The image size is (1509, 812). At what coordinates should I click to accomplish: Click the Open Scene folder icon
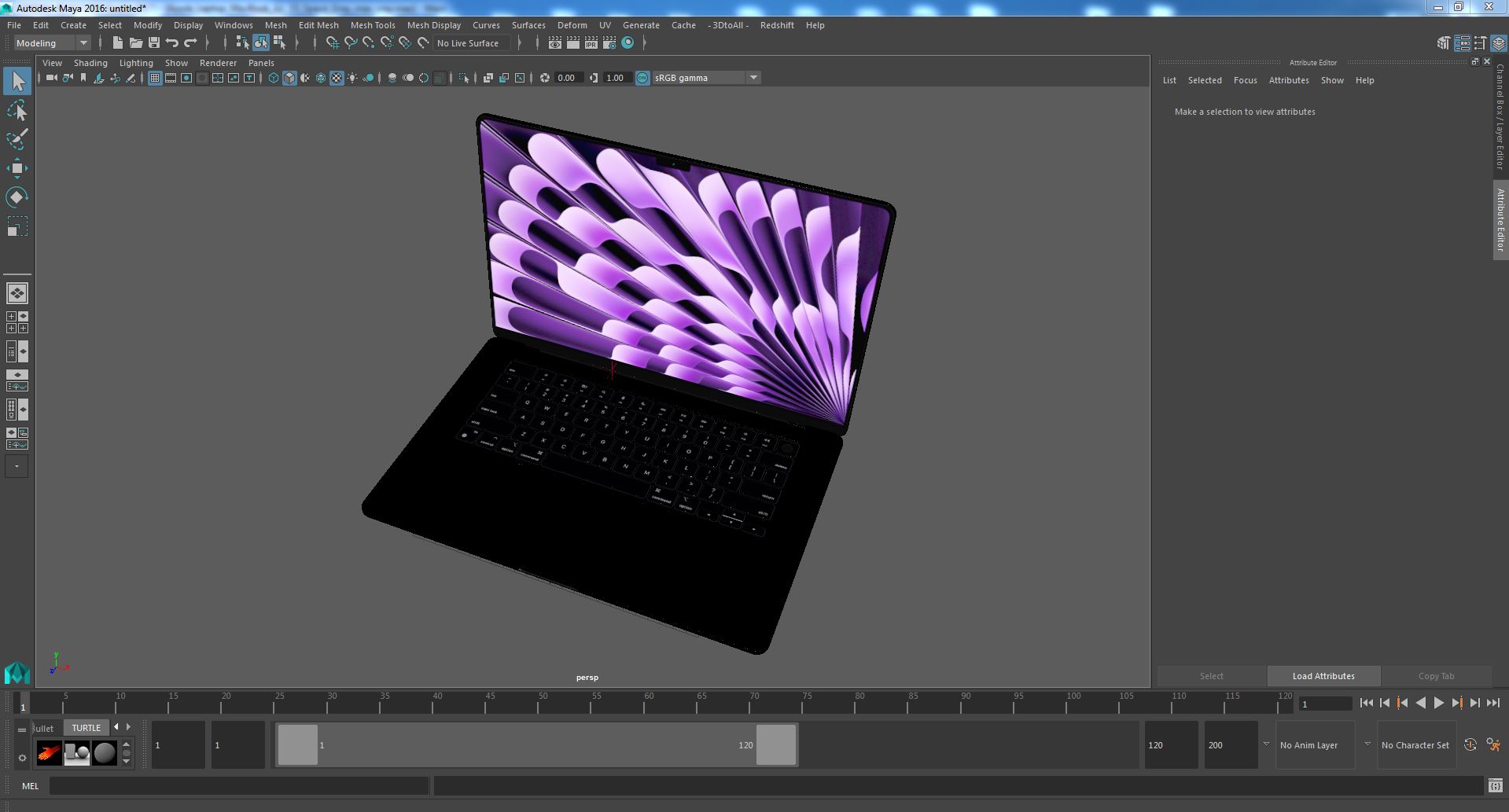[x=135, y=43]
